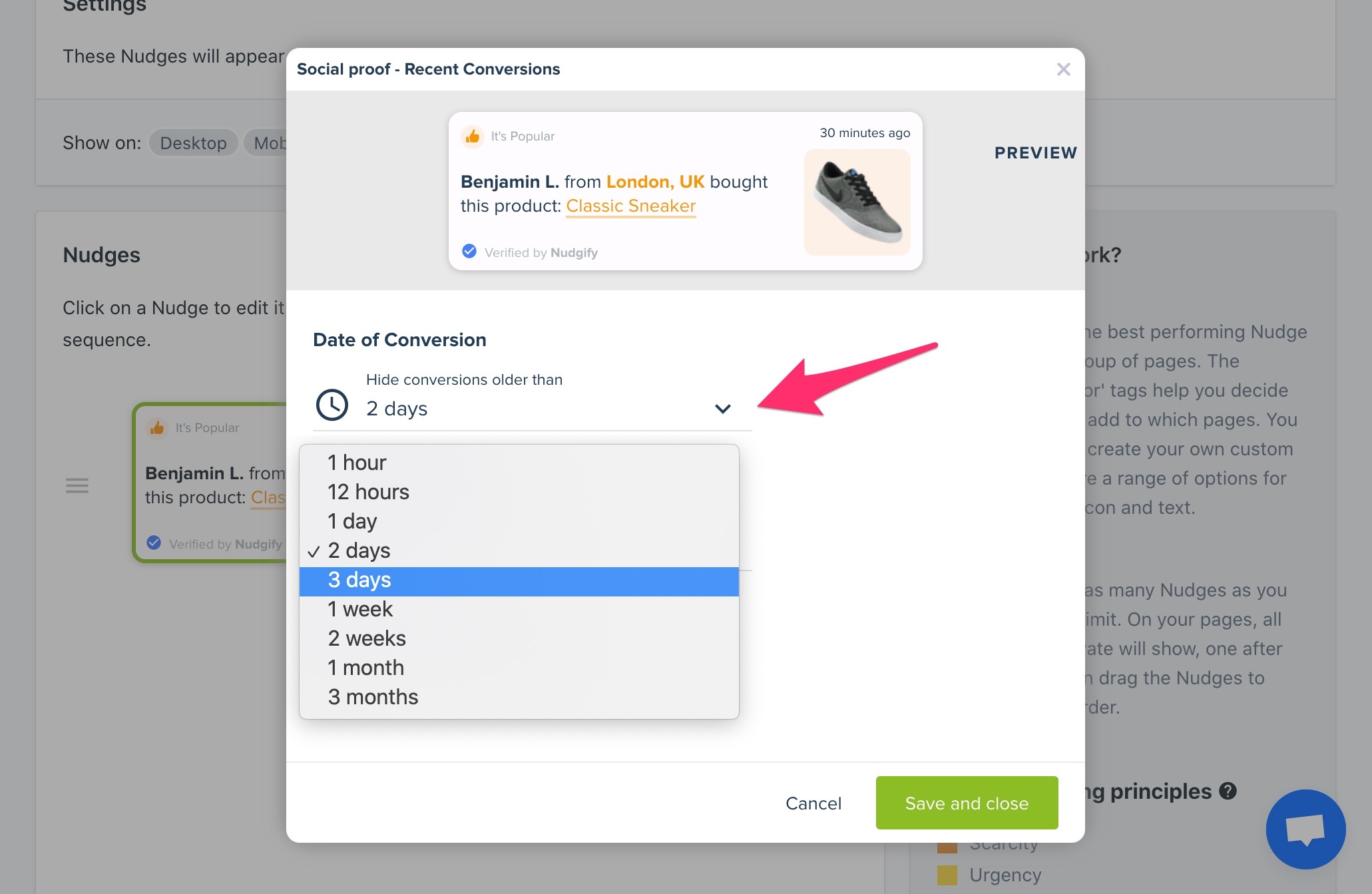Click the 'Classic Sneaker' product link
This screenshot has width=1372, height=894.
point(630,206)
